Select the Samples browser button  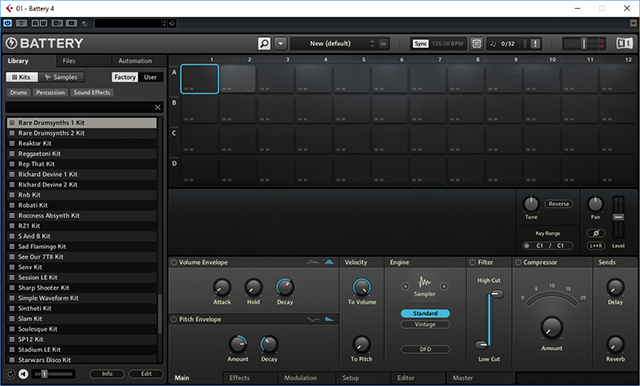tap(61, 77)
